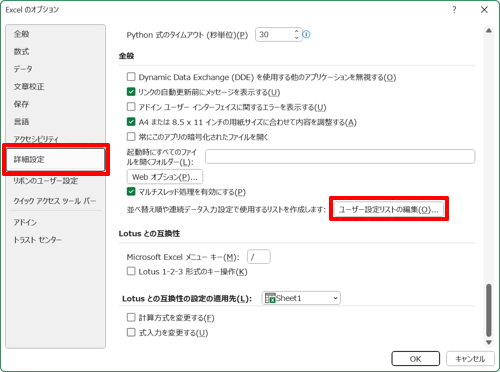Click the startup folder path input field
Image resolution: width=500 pixels, height=372 pixels.
340,156
